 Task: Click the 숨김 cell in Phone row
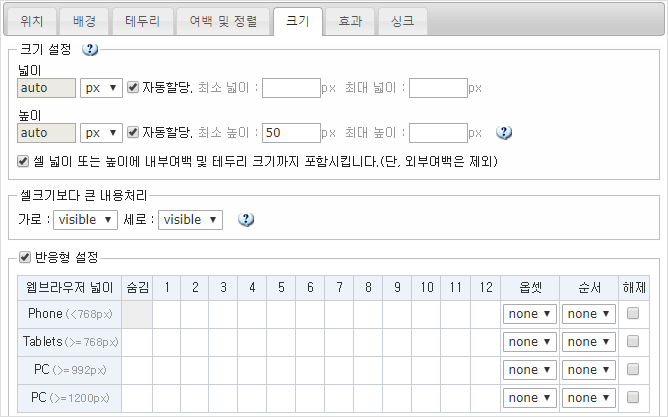(137, 314)
